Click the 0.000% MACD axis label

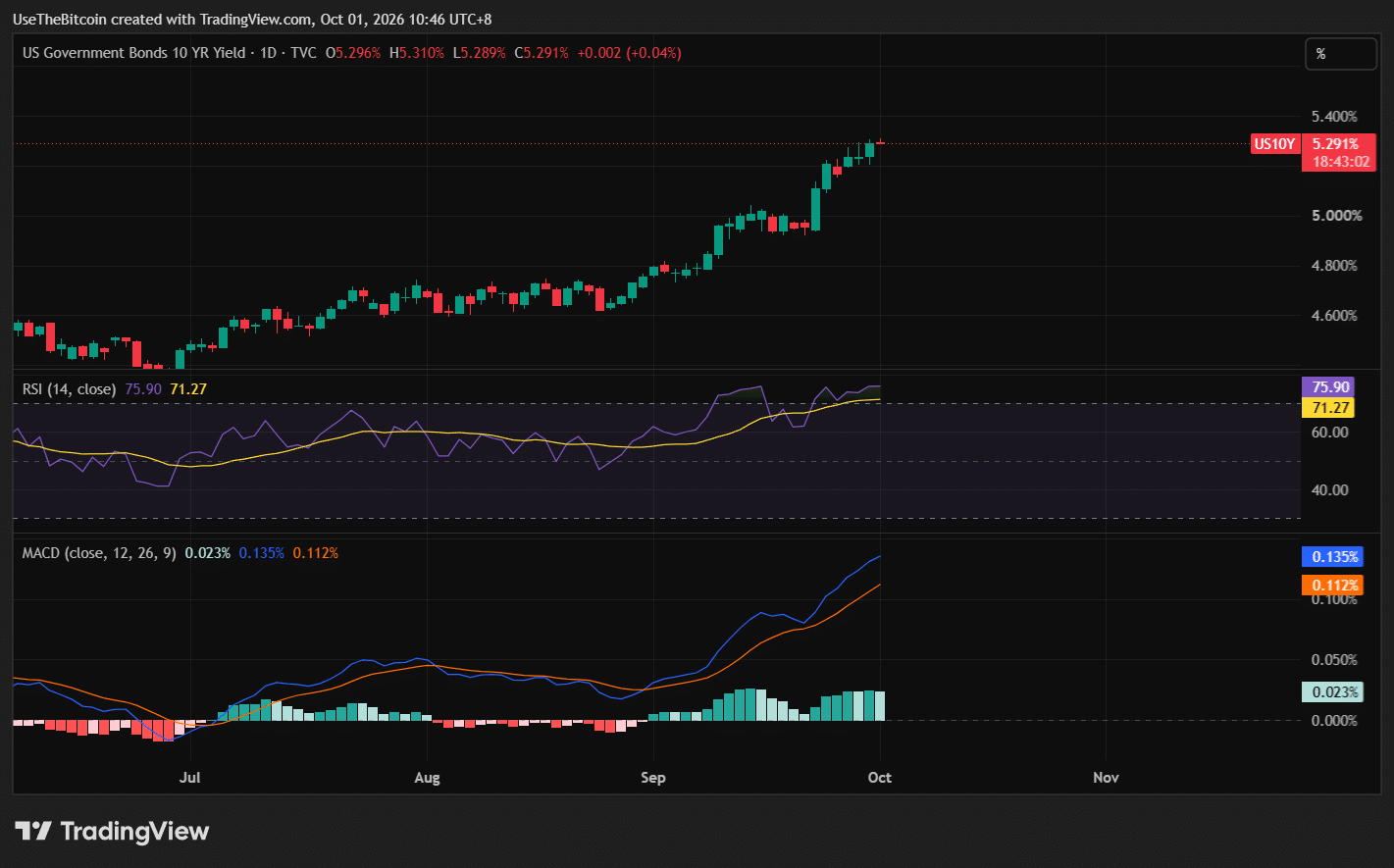point(1334,721)
